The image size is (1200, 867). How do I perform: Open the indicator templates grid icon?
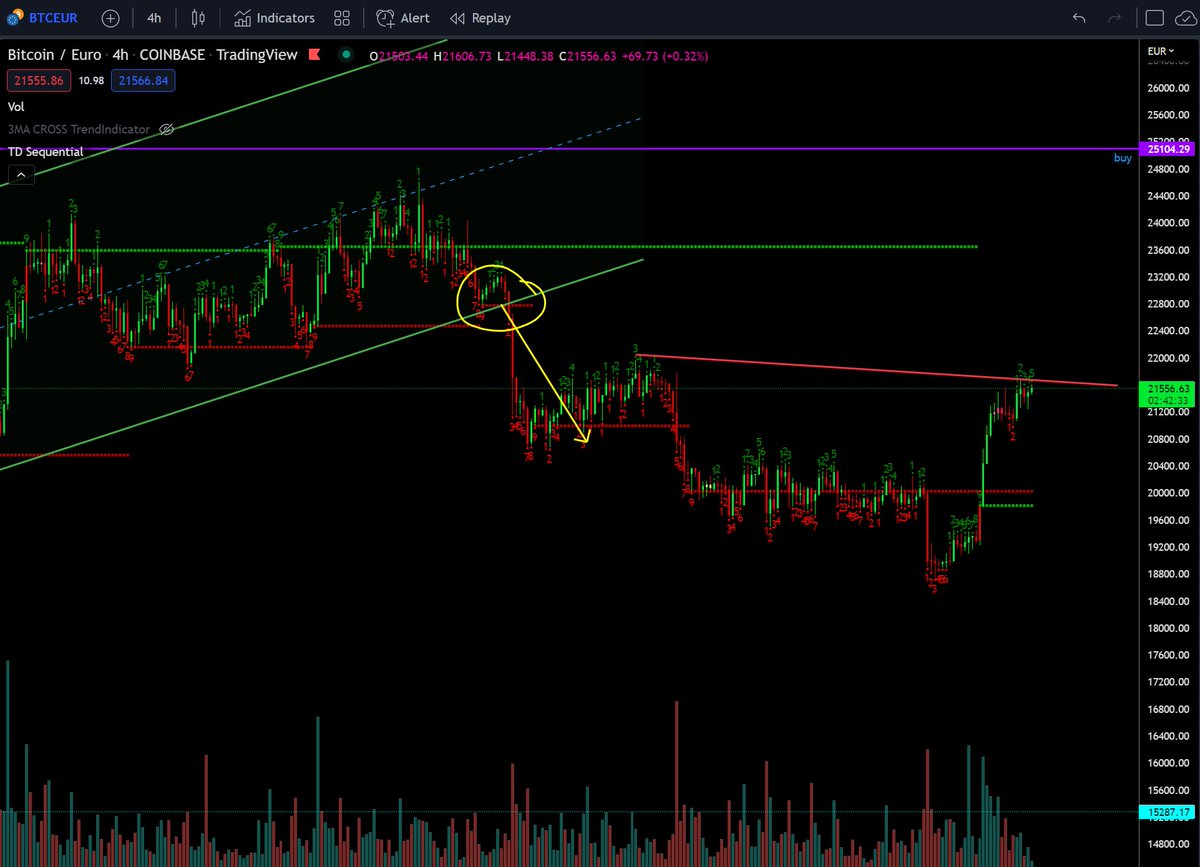pos(342,18)
